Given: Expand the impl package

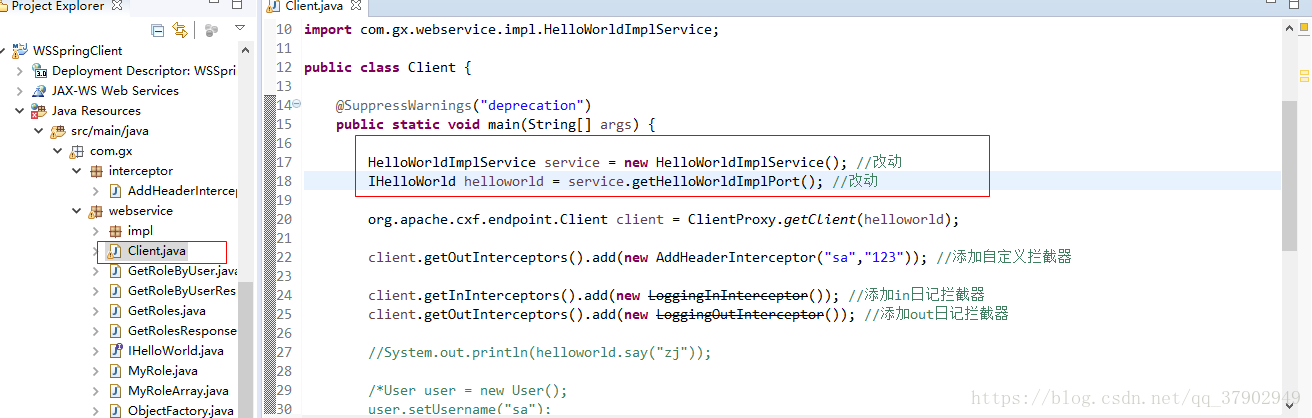Looking at the screenshot, I should [x=96, y=231].
